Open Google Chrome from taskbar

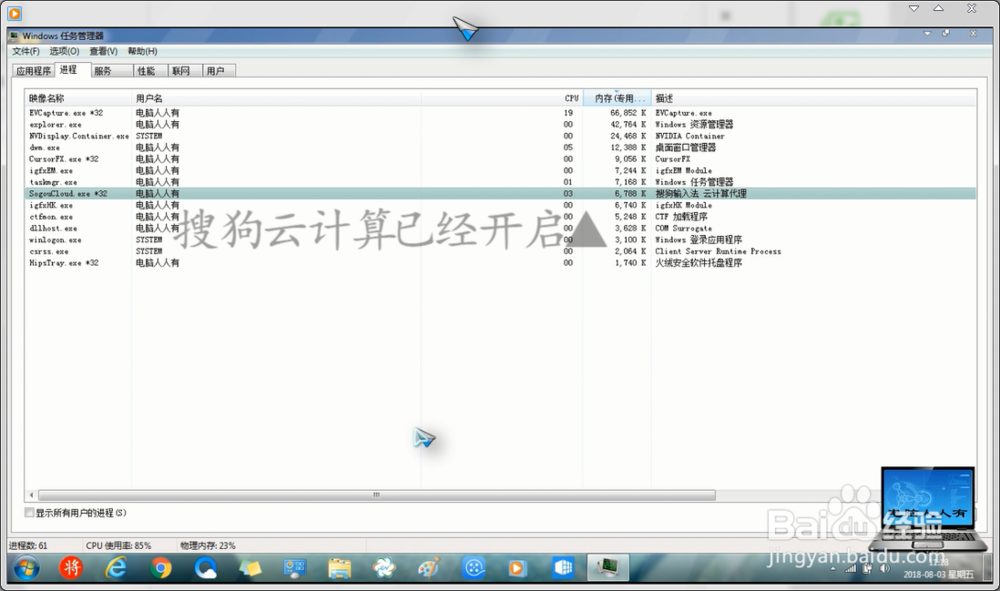coord(161,567)
